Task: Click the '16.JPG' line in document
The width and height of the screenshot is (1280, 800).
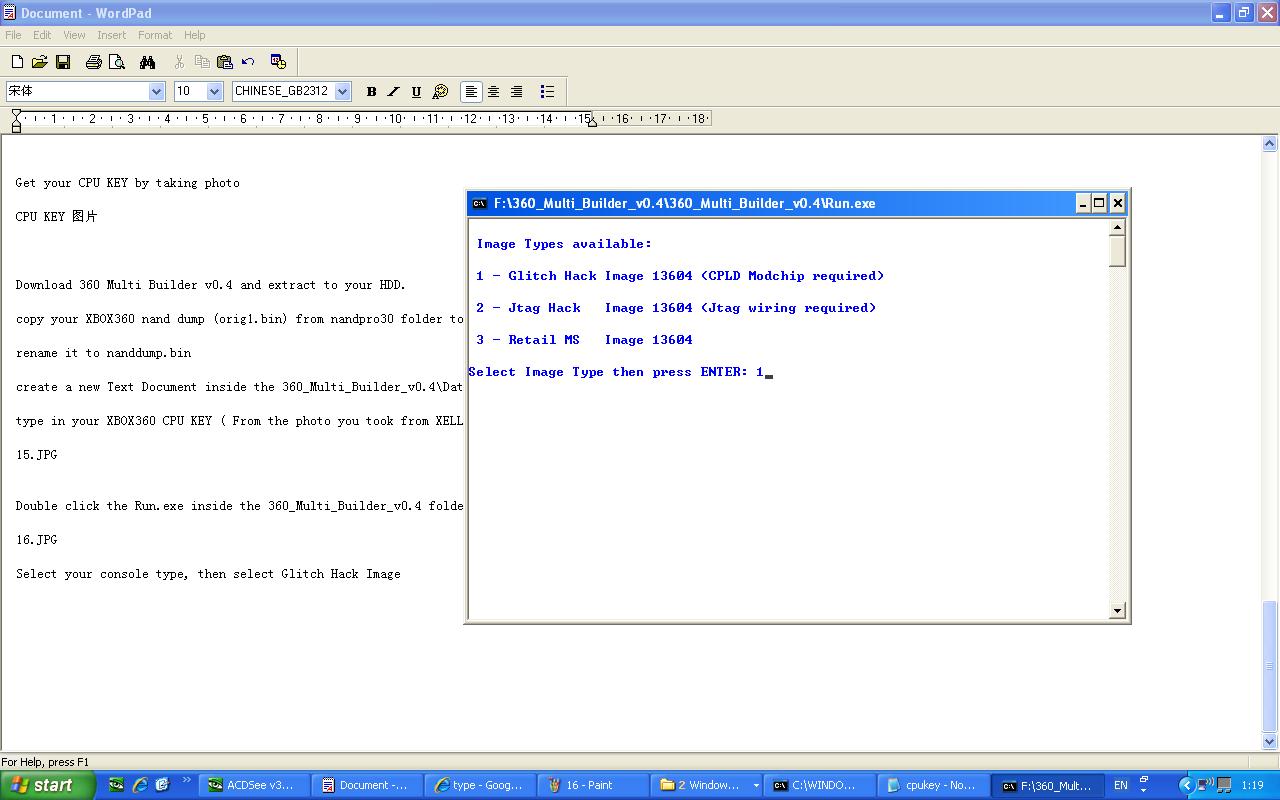Action: (36, 540)
